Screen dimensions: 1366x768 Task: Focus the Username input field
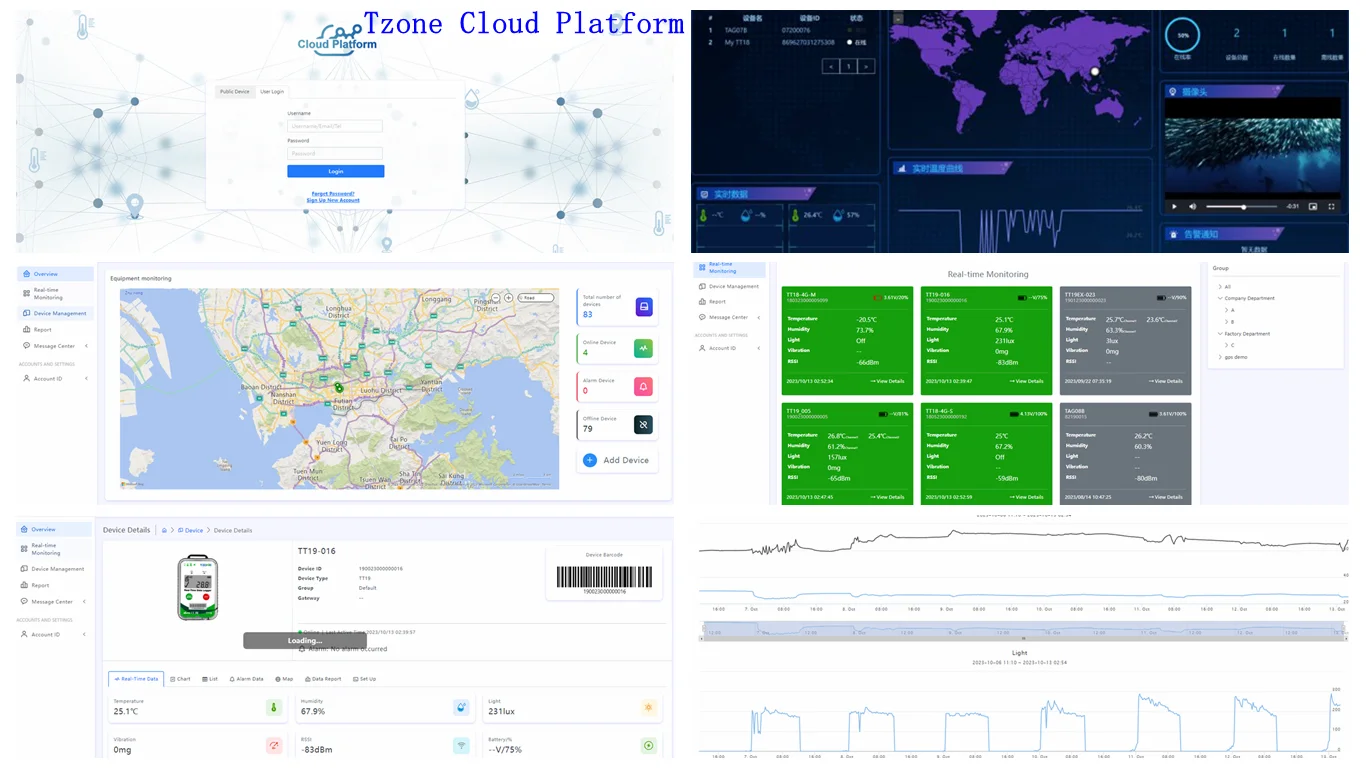(335, 126)
